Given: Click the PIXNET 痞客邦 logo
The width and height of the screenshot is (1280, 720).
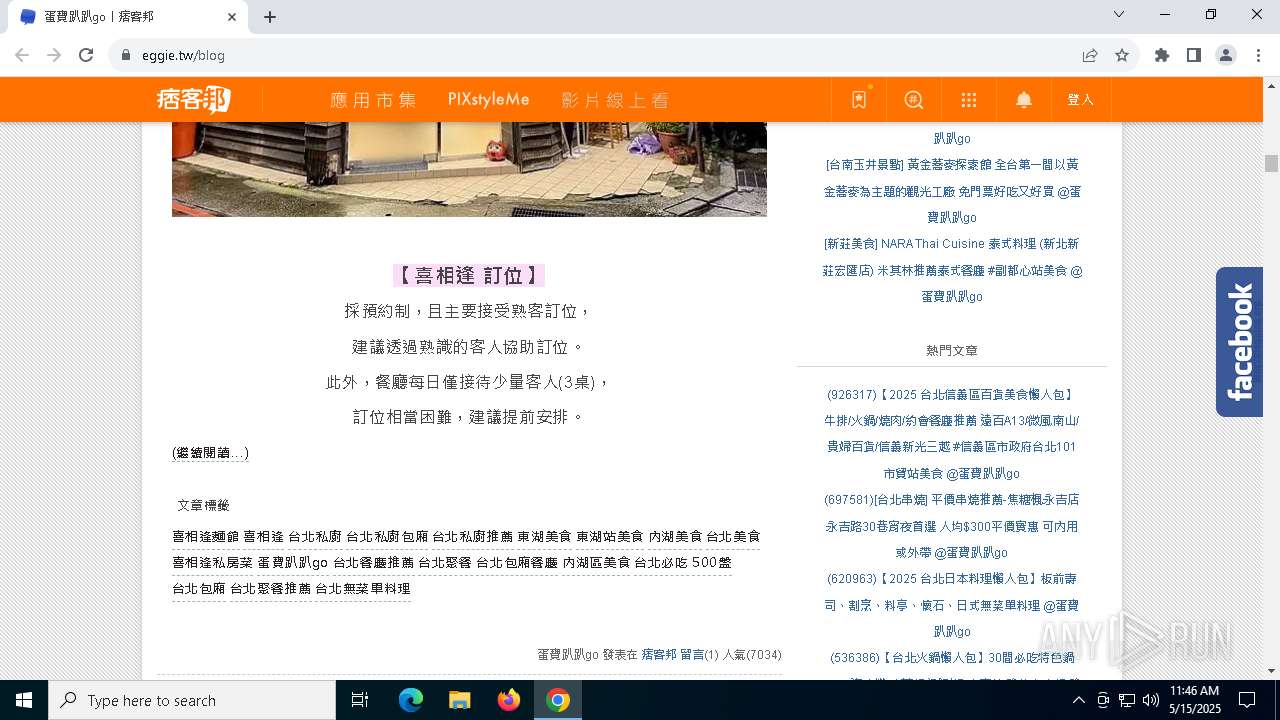Looking at the screenshot, I should point(194,99).
